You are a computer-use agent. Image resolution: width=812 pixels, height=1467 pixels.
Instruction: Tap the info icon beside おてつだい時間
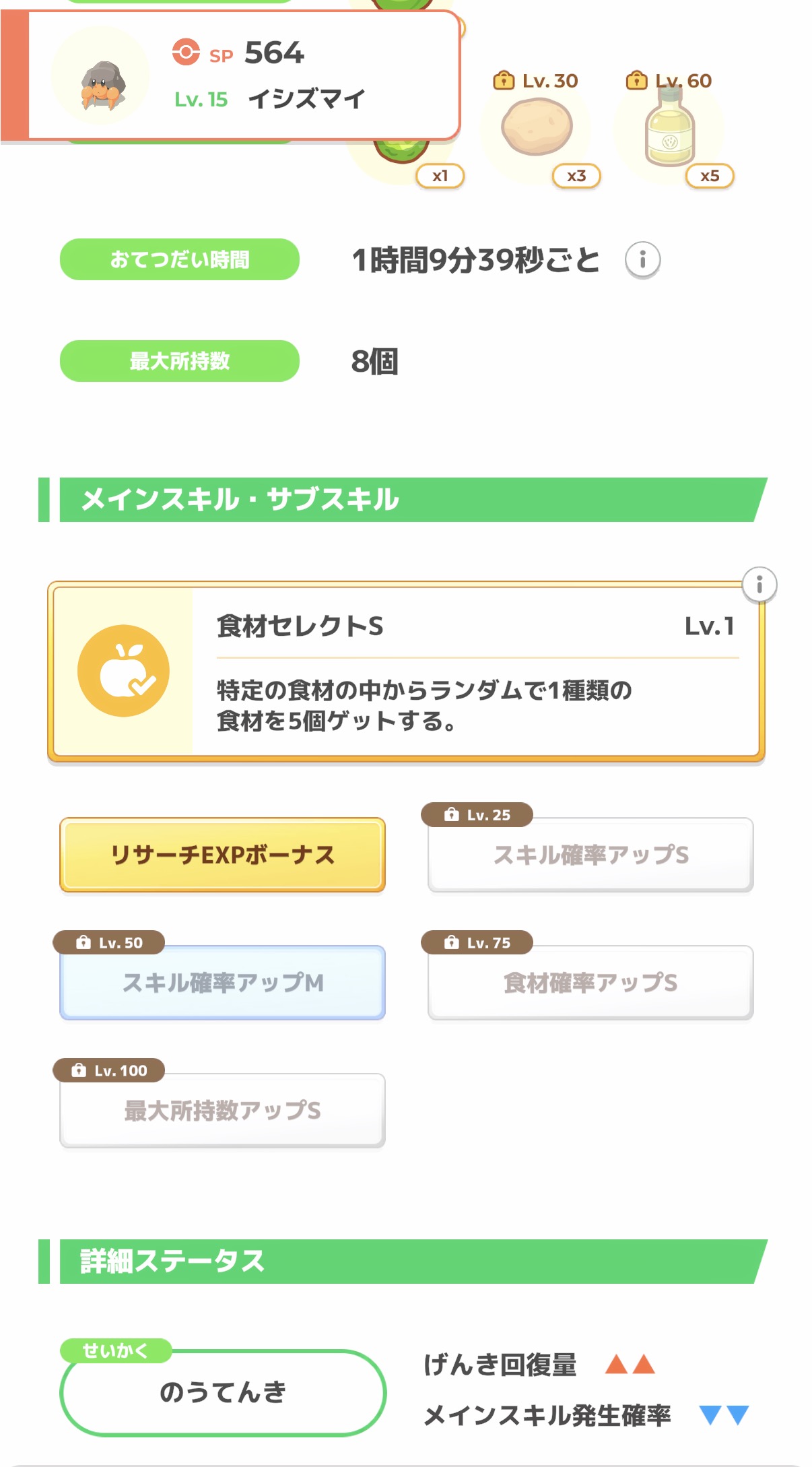coord(642,260)
